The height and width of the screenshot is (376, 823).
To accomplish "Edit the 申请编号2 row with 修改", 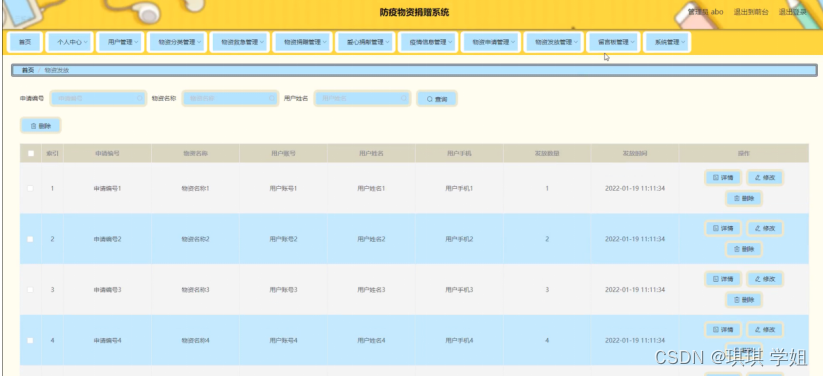I will [x=765, y=228].
